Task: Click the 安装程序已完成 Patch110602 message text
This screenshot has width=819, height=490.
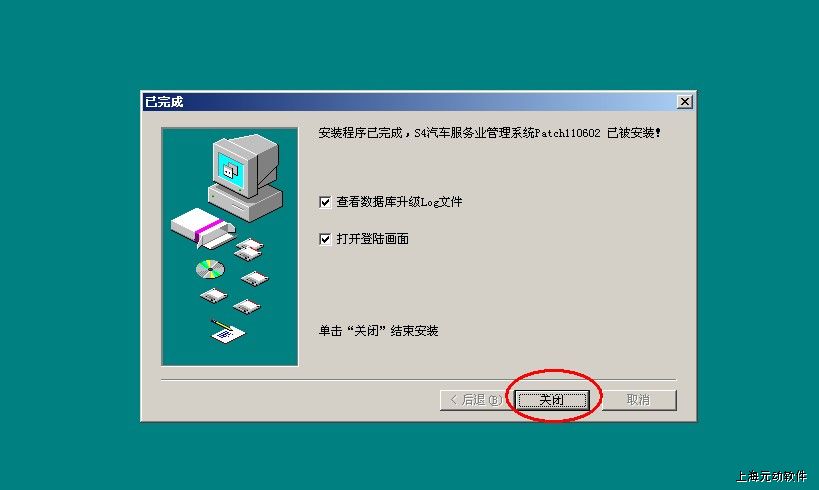Action: 489,133
